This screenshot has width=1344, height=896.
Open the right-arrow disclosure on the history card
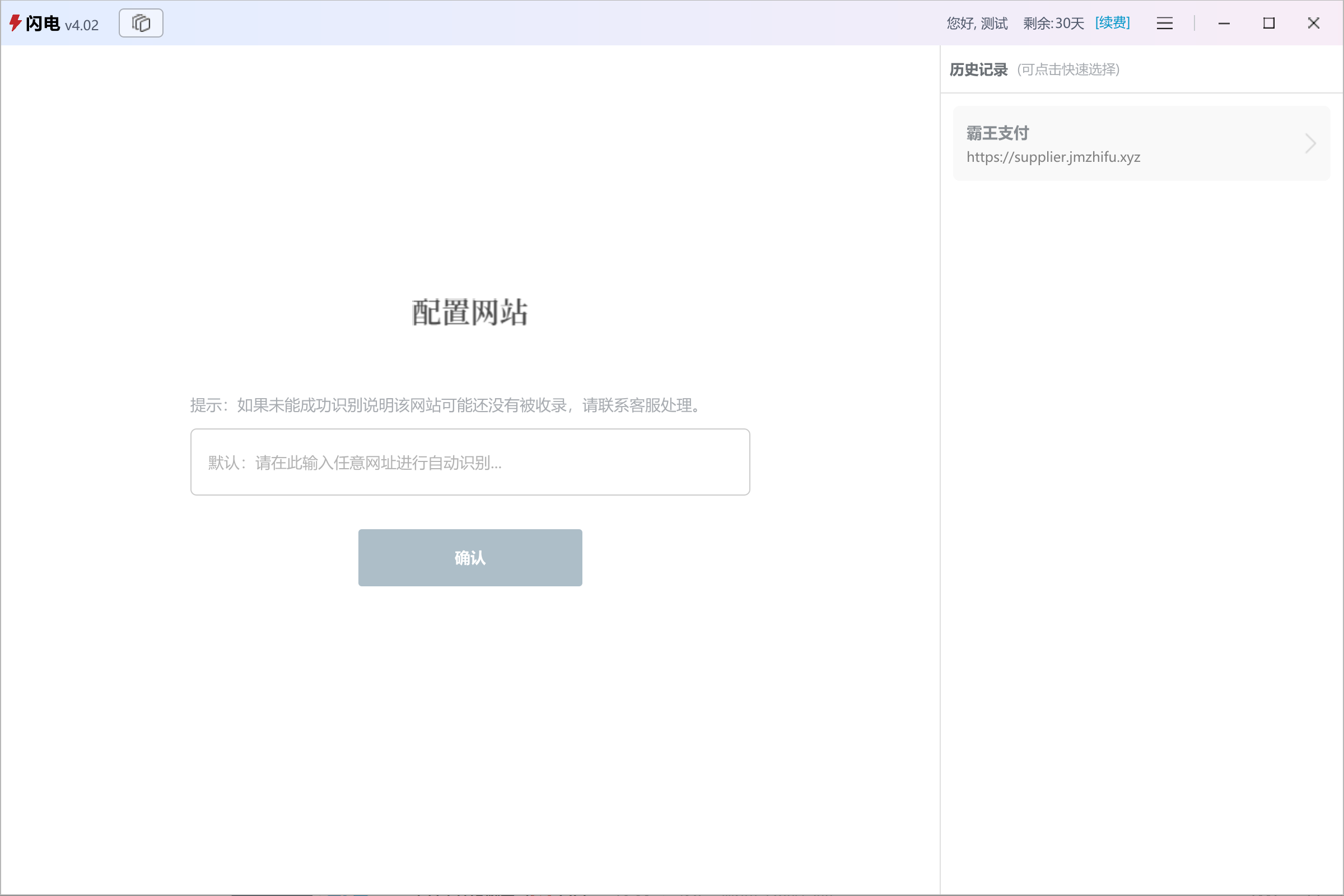click(1309, 143)
